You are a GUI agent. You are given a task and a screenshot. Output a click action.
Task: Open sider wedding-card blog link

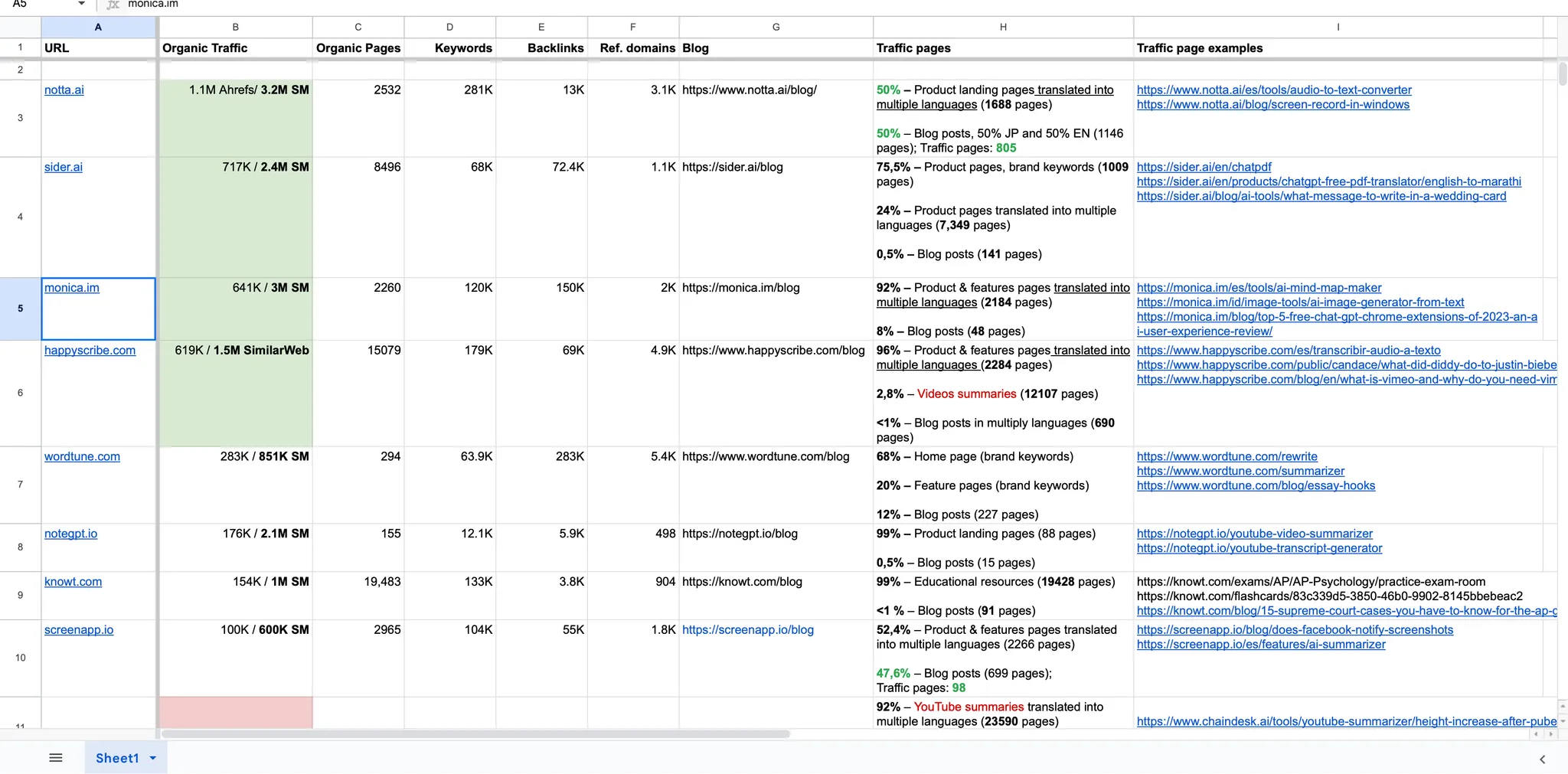[1321, 196]
